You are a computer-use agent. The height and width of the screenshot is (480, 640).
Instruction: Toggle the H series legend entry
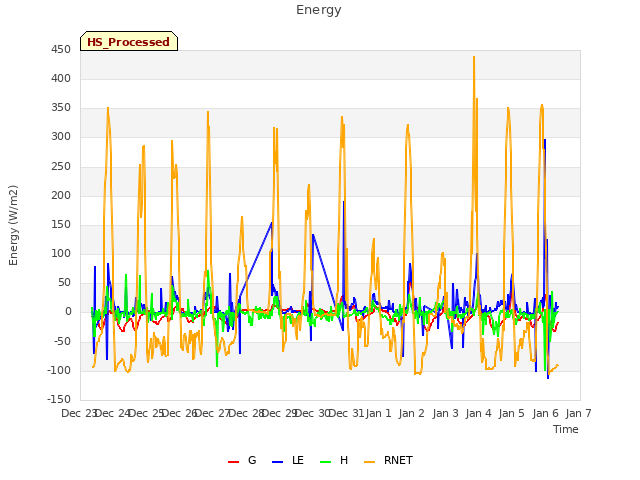[334, 460]
